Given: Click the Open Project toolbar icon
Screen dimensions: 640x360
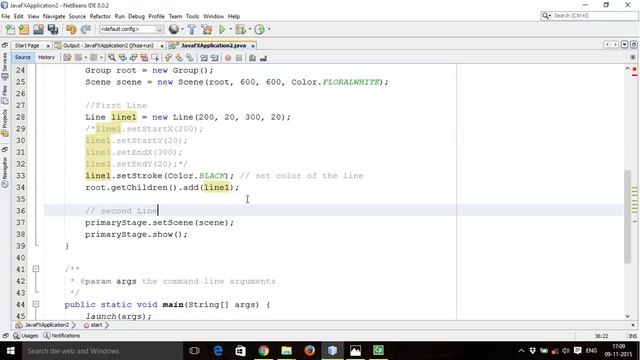Looking at the screenshot, I should (x=38, y=29).
